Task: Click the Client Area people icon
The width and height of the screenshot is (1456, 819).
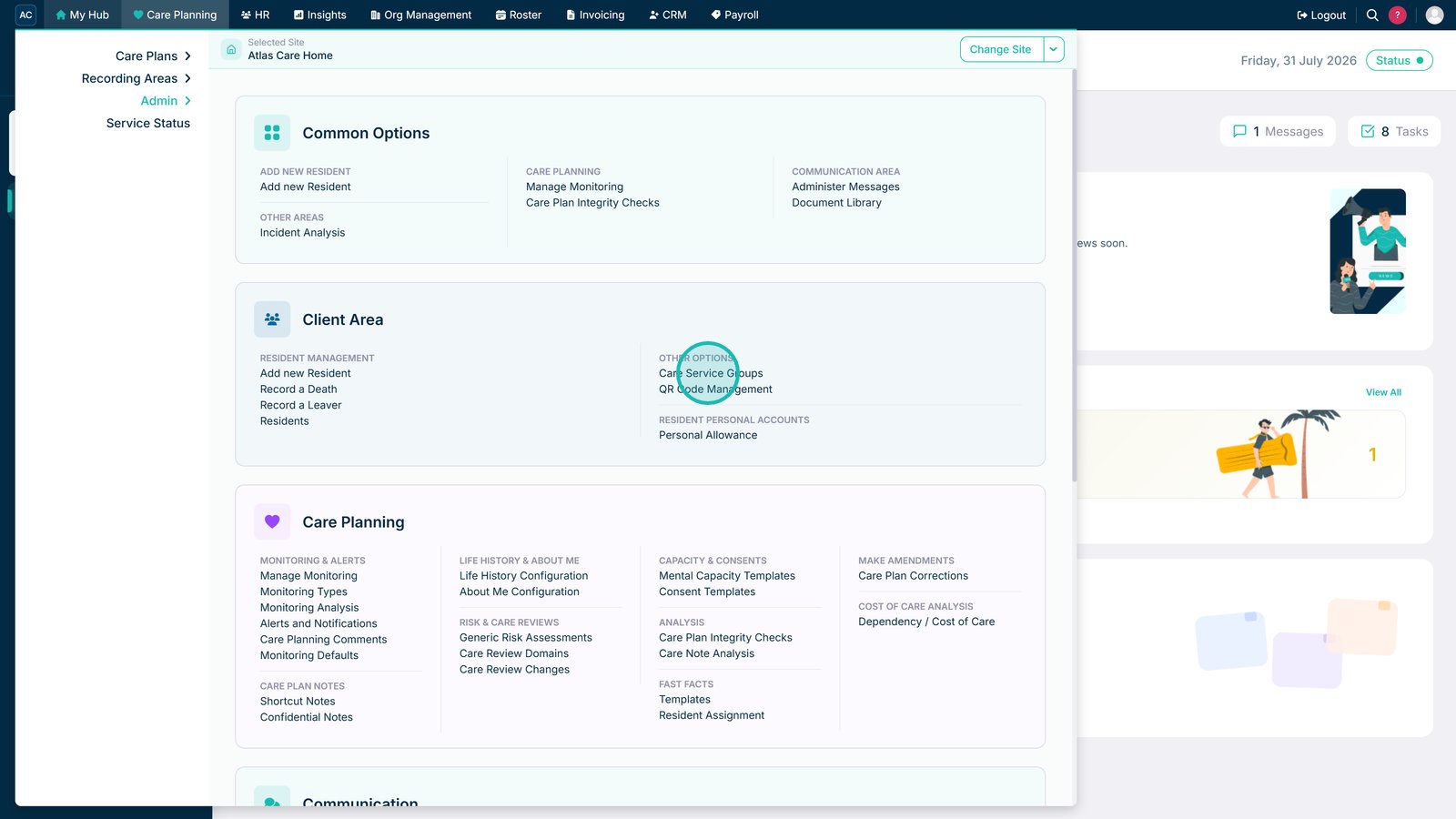Action: [272, 319]
